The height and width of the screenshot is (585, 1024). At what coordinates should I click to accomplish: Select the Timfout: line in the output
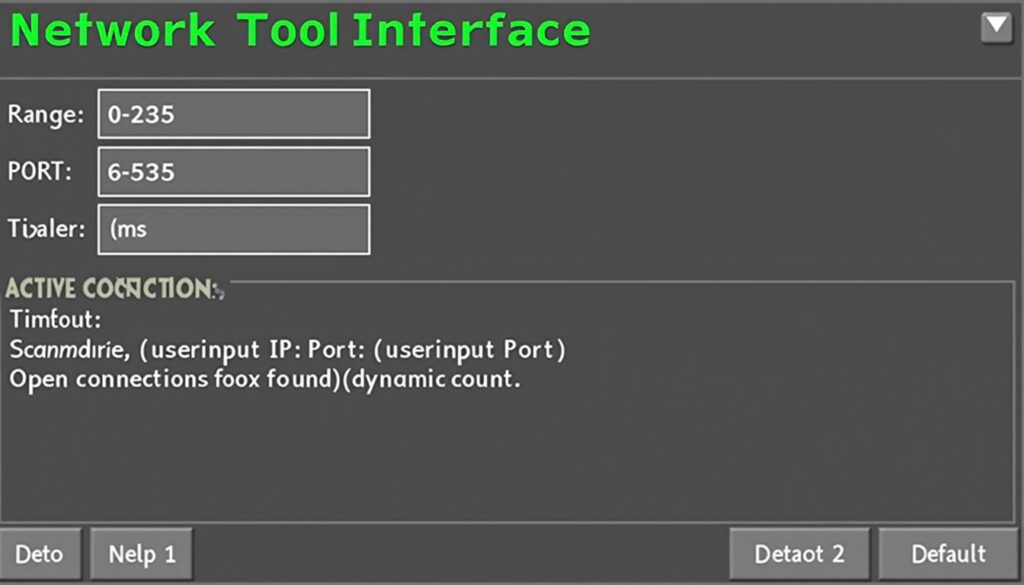pos(56,319)
